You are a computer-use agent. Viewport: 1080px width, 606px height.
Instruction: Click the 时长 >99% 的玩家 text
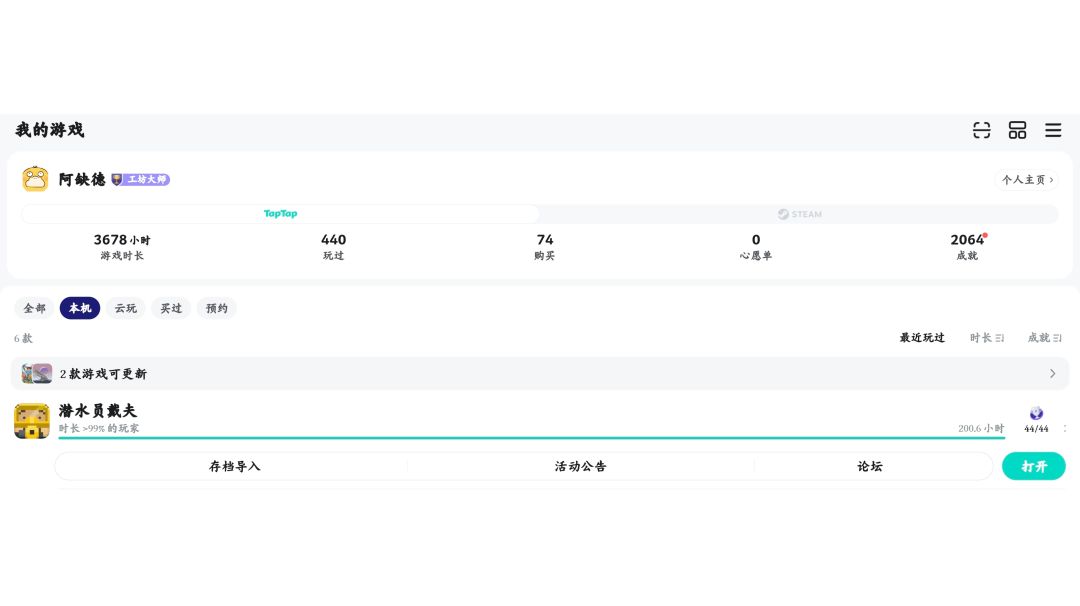(x=98, y=428)
